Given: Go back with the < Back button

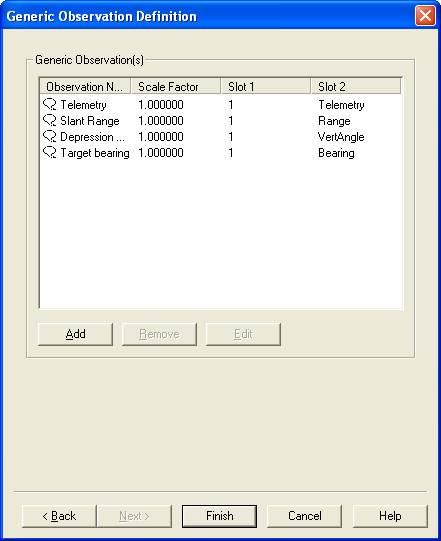Looking at the screenshot, I should [x=59, y=516].
